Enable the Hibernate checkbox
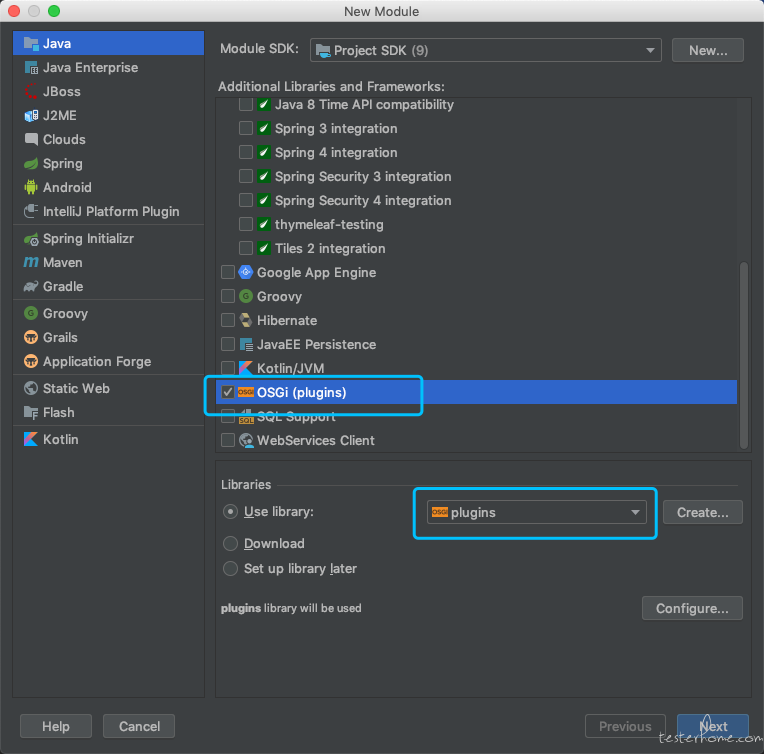 [228, 320]
